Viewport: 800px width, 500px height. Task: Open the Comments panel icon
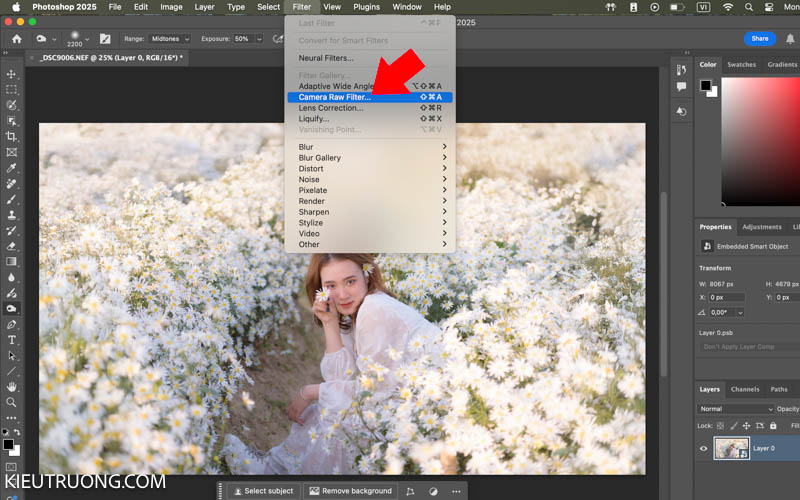point(681,87)
